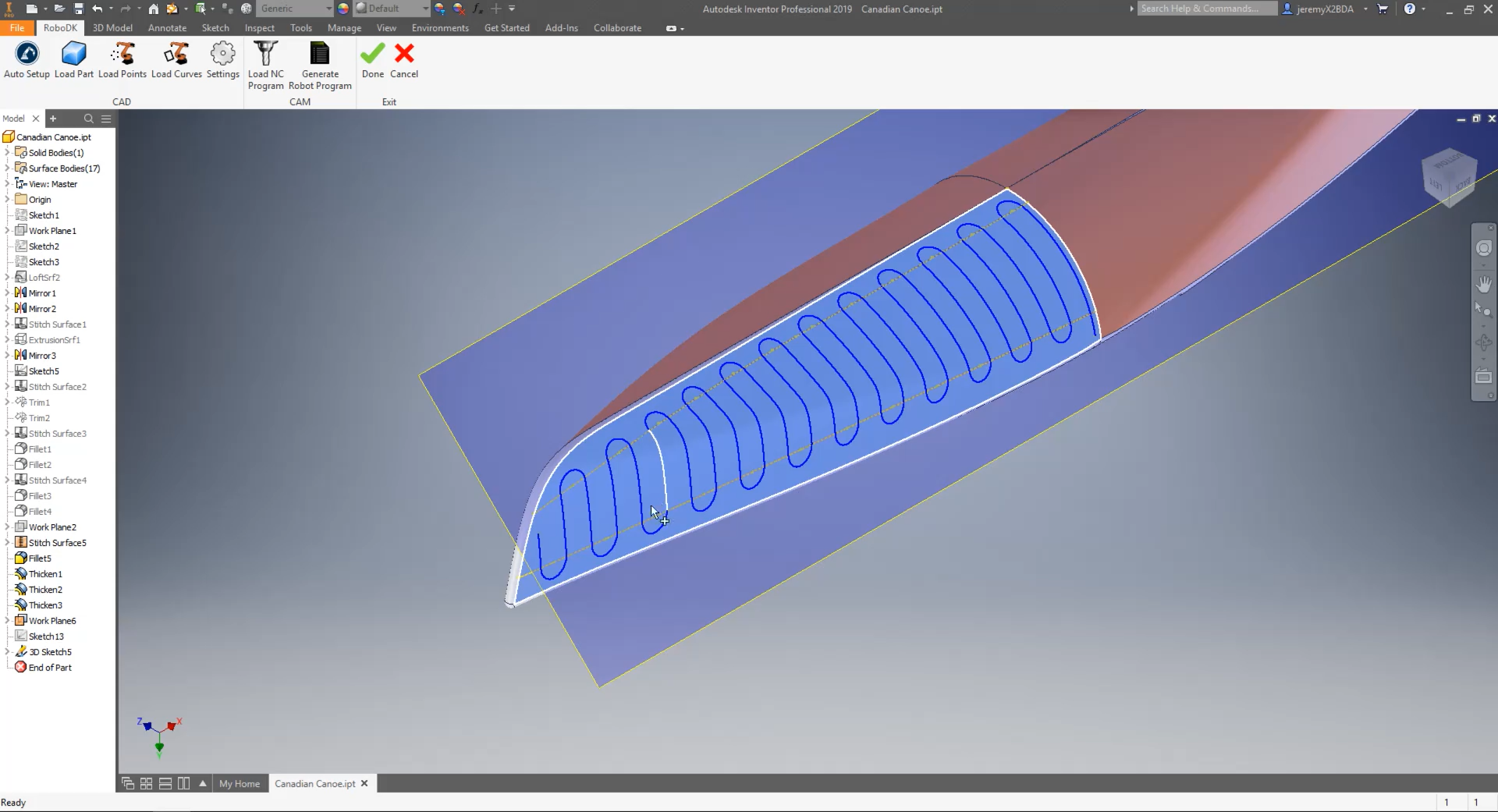Open the Inspect ribbon tab
This screenshot has height=812, width=1498.
[259, 28]
